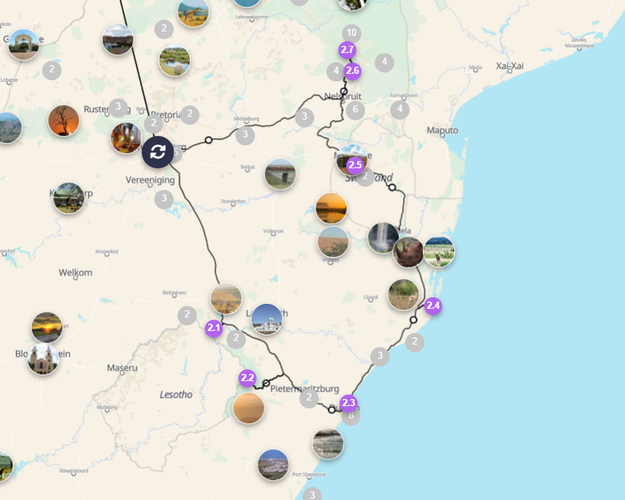
Task: Open purple stop marker 2.4 on the coast
Action: [x=433, y=306]
